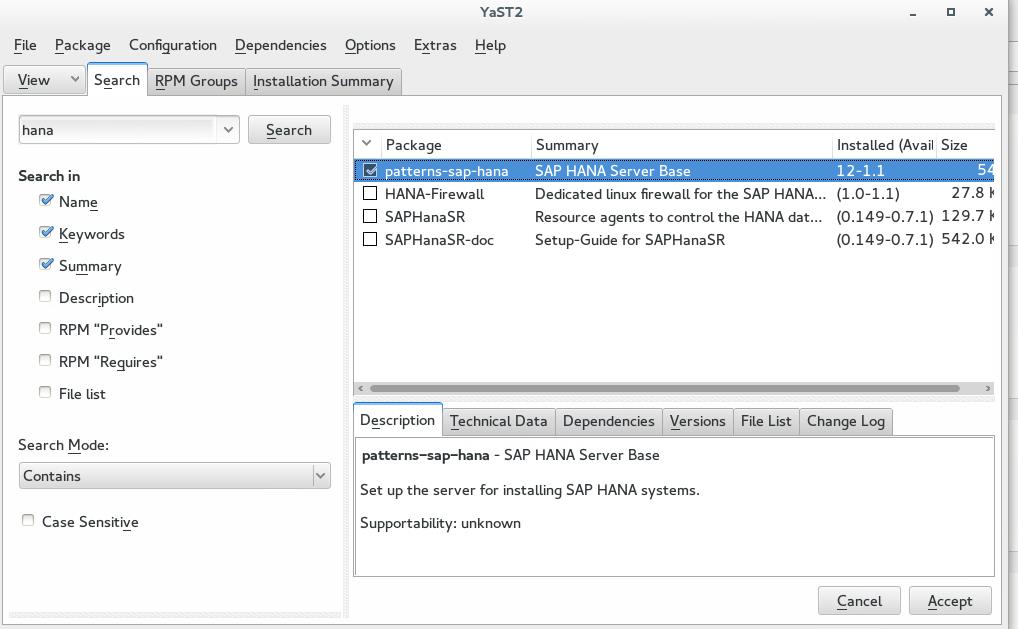1018x629 pixels.
Task: Click the sort arrow on Package column
Action: (366, 145)
